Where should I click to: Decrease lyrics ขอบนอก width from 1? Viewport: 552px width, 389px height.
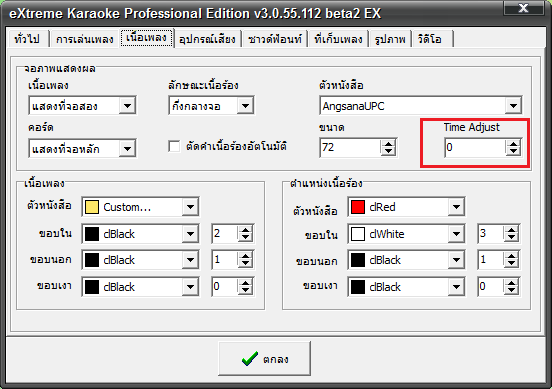click(245, 264)
